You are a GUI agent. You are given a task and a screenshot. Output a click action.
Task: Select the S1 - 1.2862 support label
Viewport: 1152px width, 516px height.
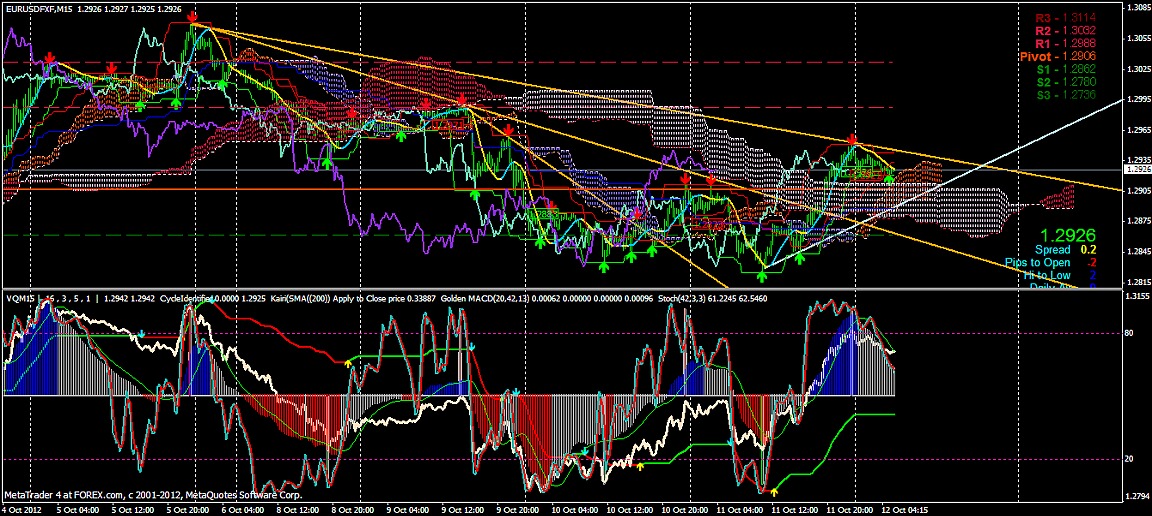pyautogui.click(x=1066, y=69)
